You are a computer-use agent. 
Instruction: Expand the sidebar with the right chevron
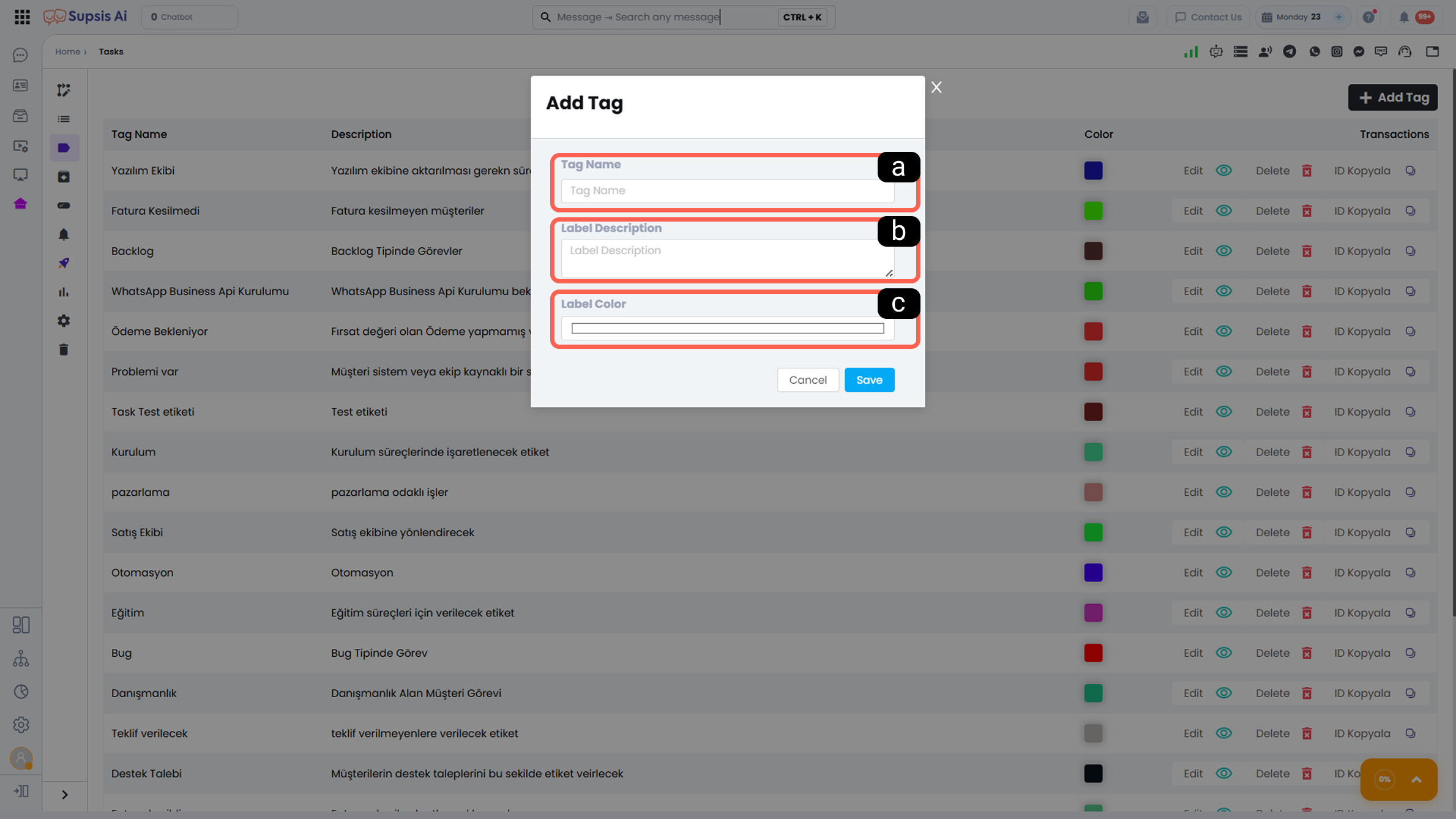65,795
